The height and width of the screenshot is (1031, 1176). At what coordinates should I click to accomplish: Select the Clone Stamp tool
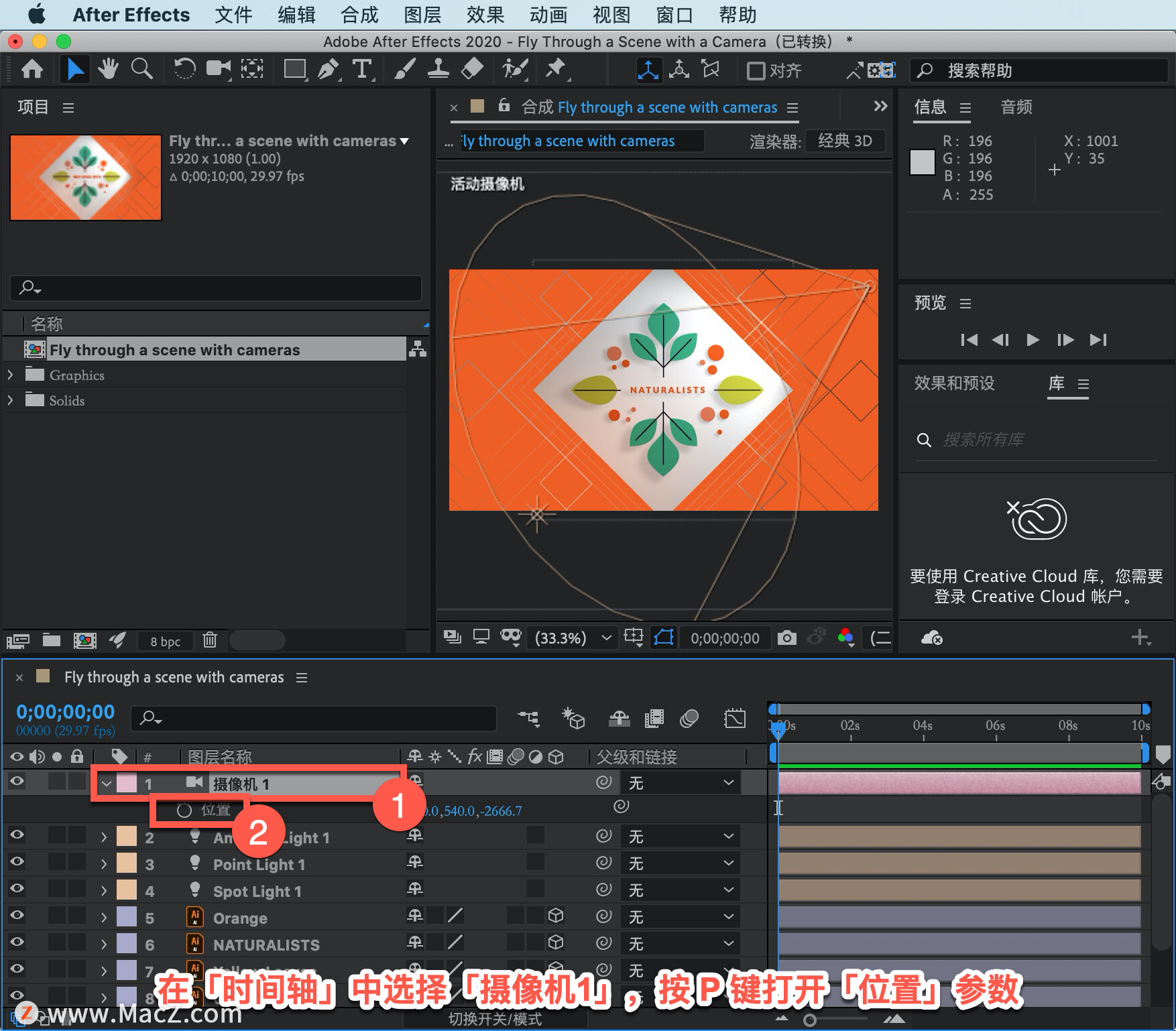pos(438,69)
